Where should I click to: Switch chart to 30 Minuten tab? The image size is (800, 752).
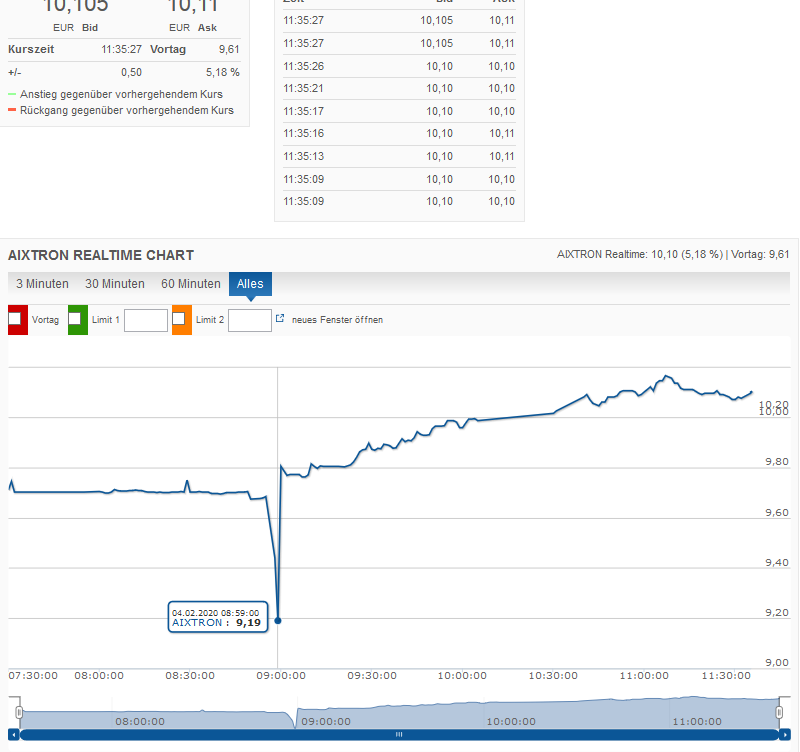pyautogui.click(x=115, y=284)
